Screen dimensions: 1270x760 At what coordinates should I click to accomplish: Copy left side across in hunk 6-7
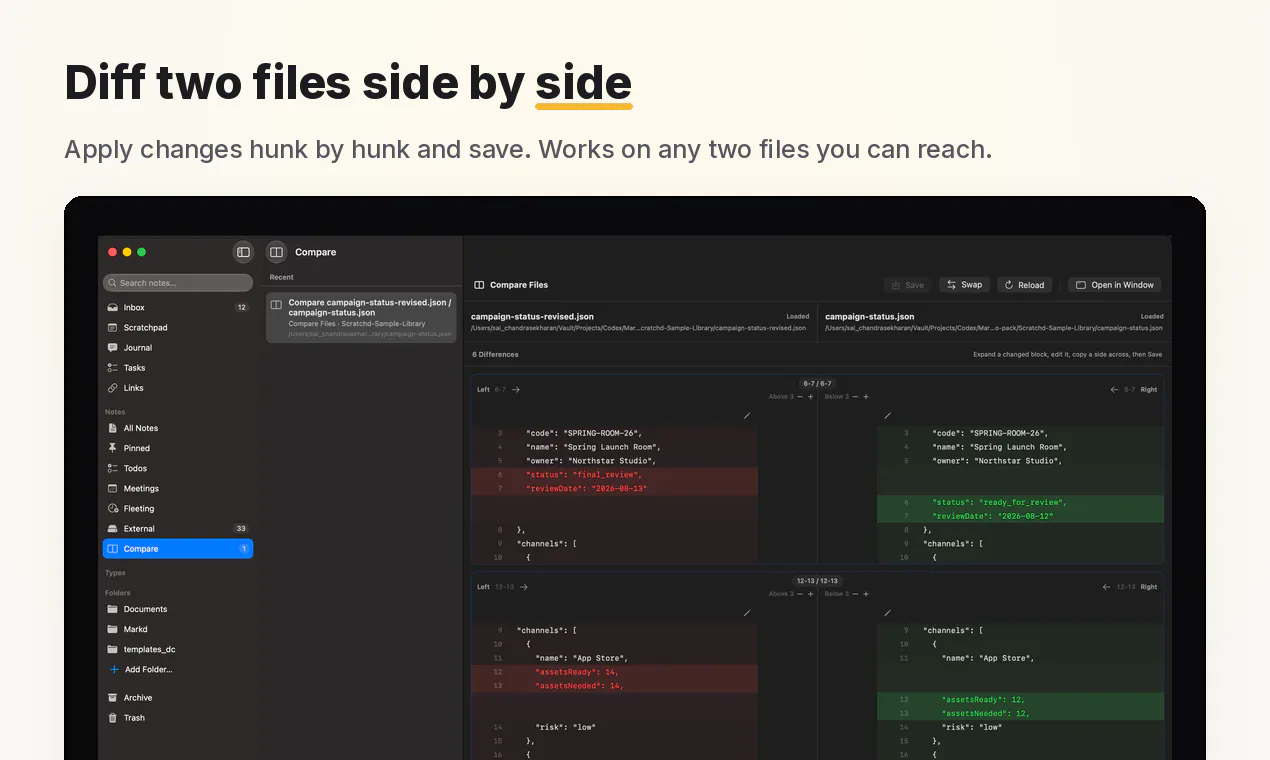515,389
